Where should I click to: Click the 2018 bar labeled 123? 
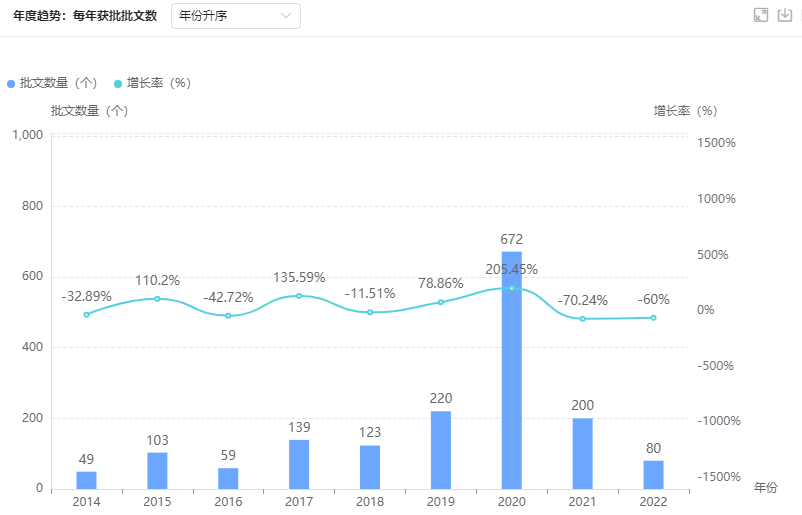tap(370, 467)
